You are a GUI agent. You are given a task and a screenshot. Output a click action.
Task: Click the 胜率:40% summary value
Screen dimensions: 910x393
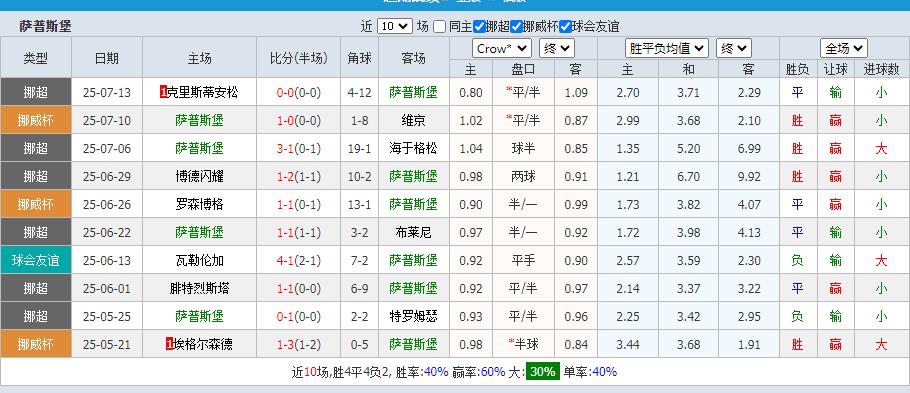[x=422, y=372]
